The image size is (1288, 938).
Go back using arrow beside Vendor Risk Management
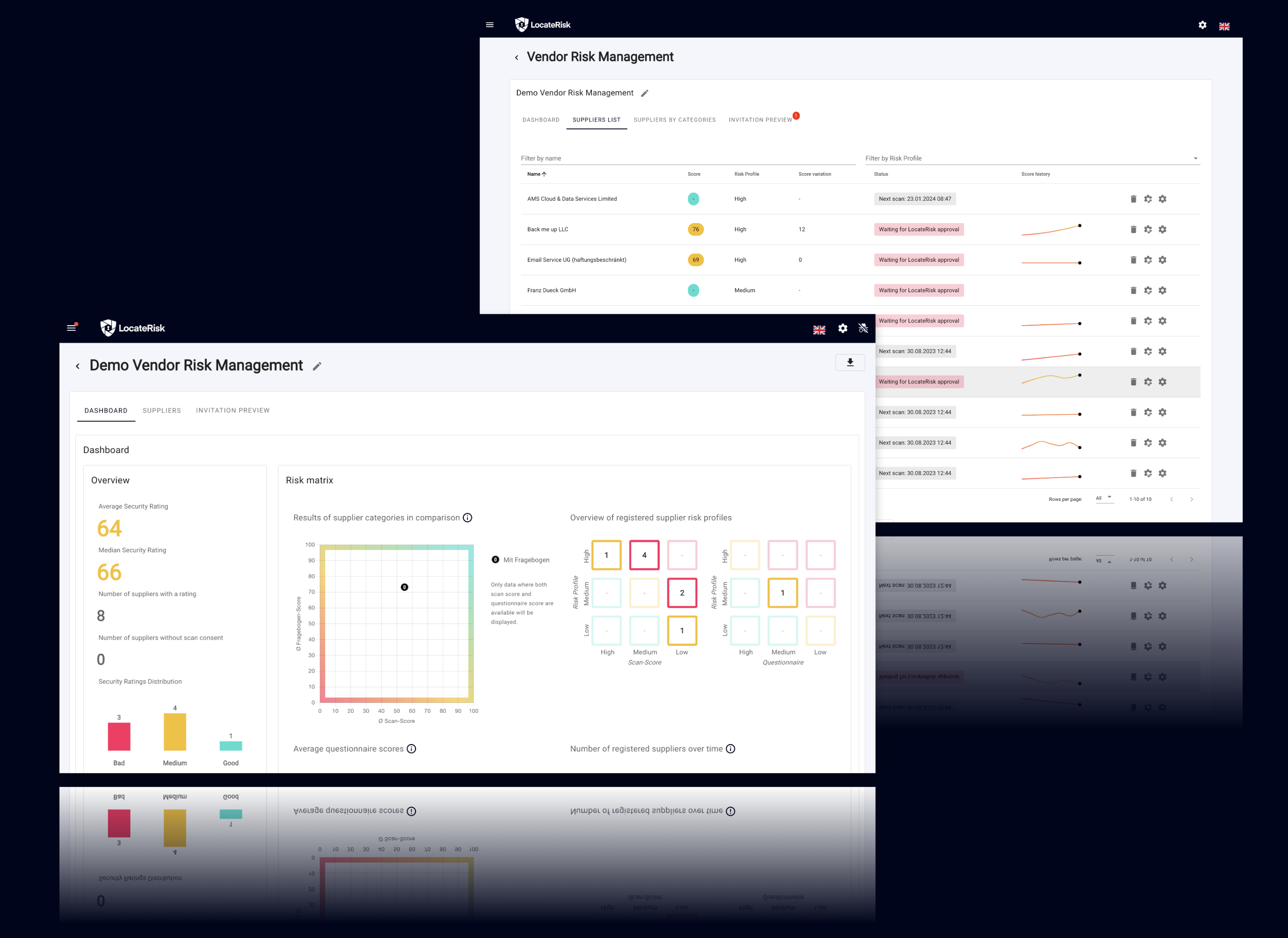click(x=516, y=57)
